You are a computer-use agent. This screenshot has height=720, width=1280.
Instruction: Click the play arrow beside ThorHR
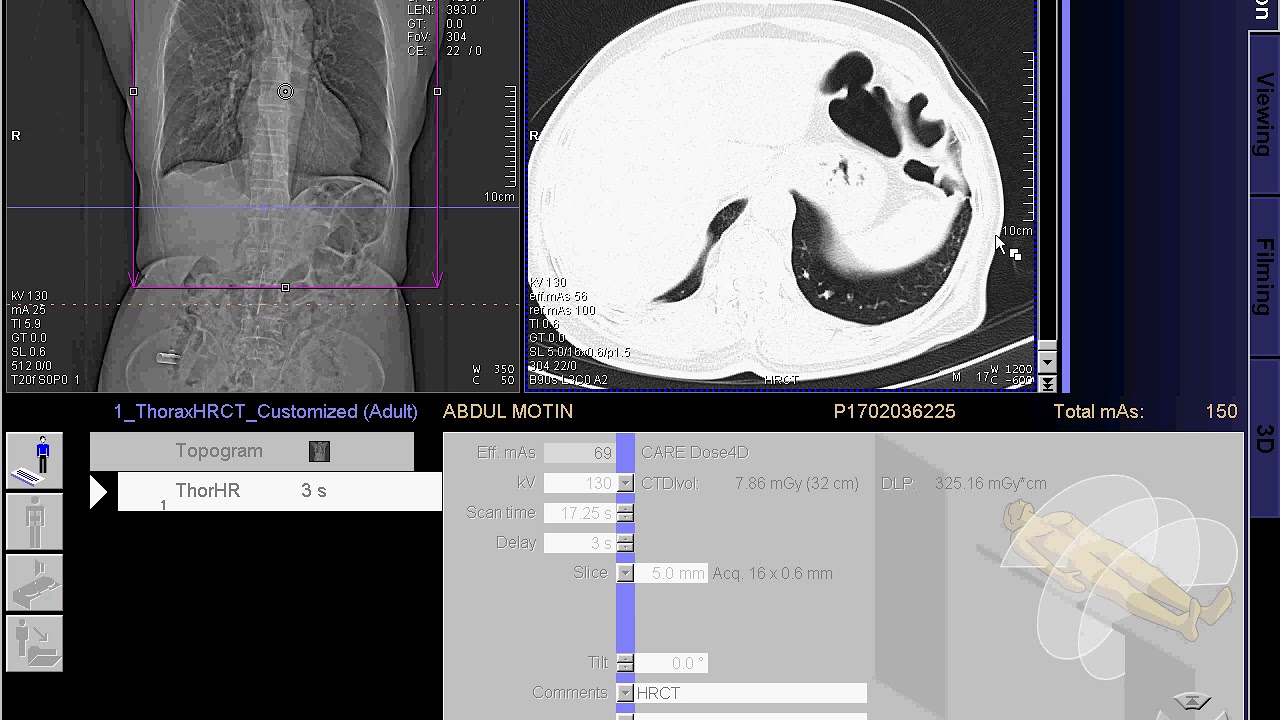99,492
